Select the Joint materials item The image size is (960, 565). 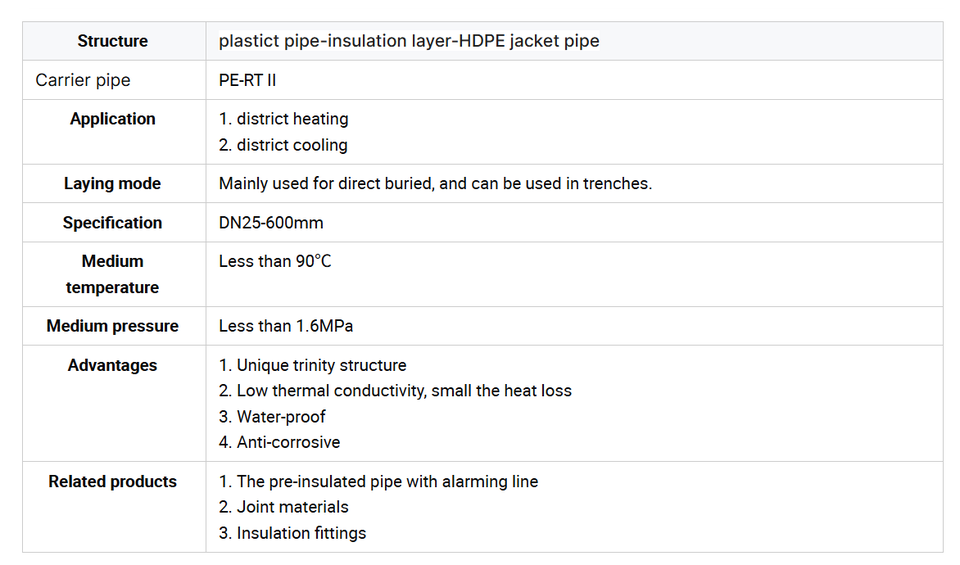pyautogui.click(x=283, y=507)
